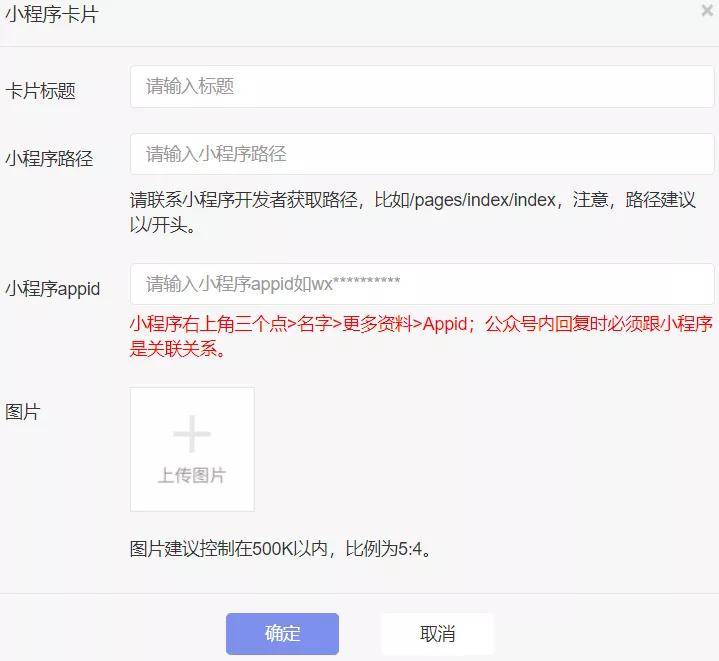The width and height of the screenshot is (719, 661).
Task: Click the 卡片标题 field label
Action: pos(41,91)
